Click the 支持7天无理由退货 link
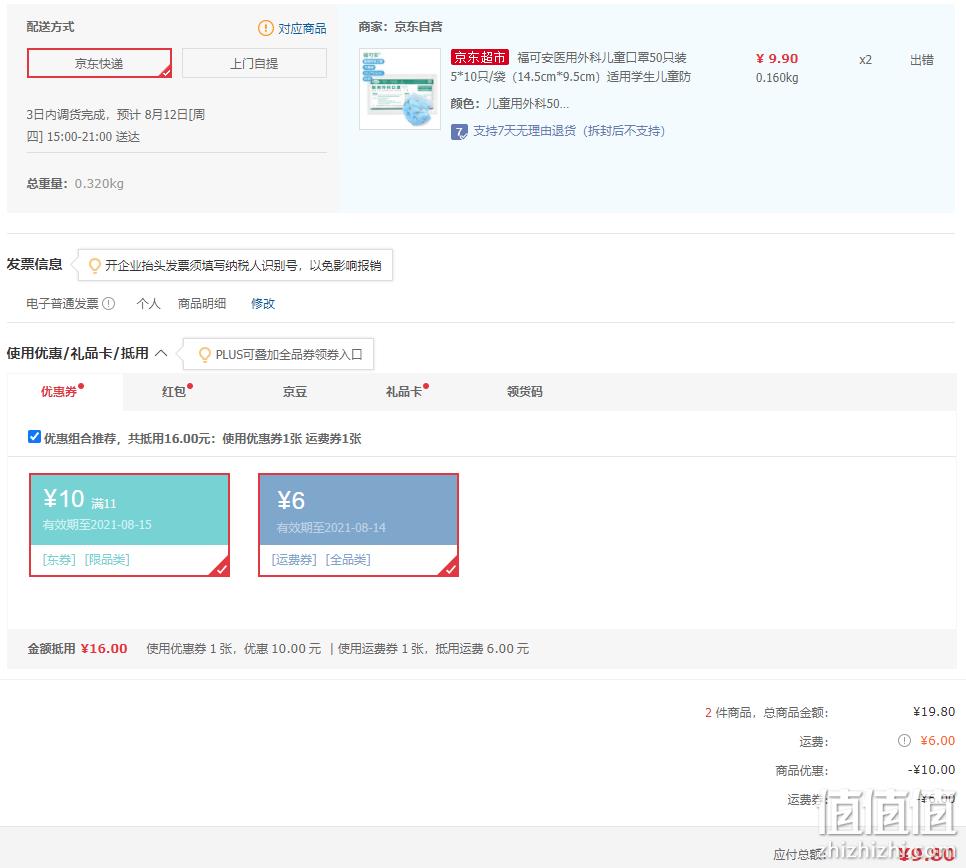966x868 pixels. pos(569,131)
